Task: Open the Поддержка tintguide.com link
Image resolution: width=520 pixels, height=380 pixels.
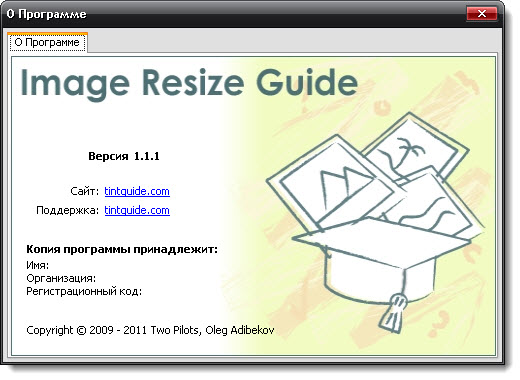Action: coord(137,210)
